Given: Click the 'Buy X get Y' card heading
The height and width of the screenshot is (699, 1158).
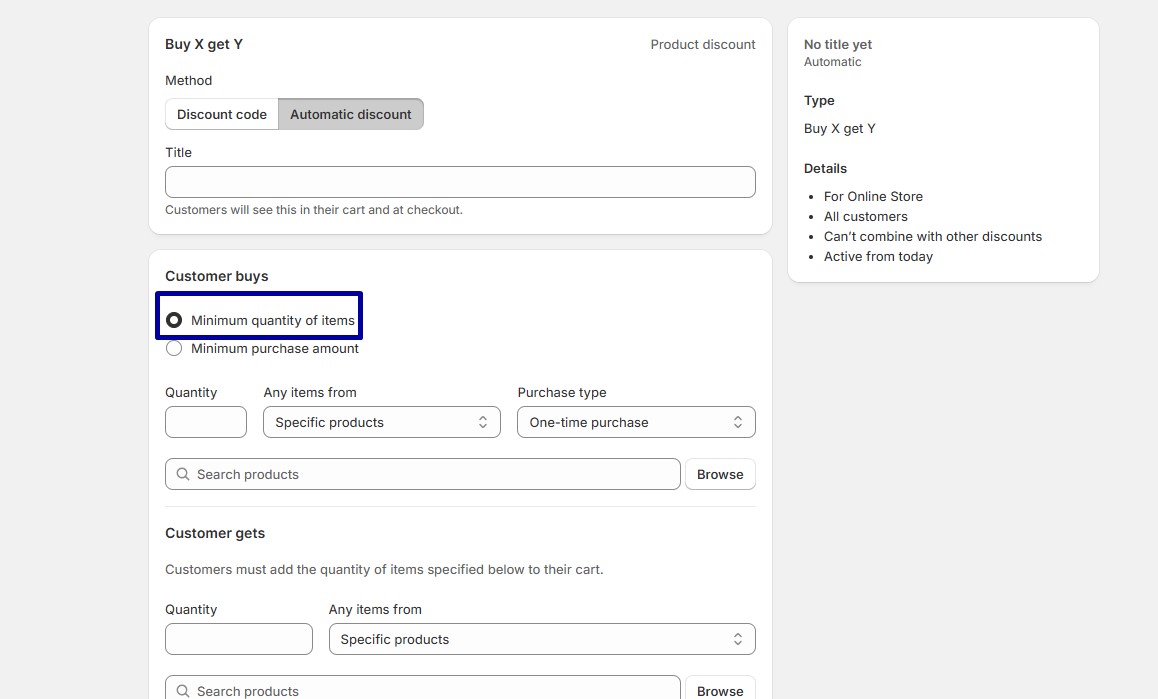Looking at the screenshot, I should (x=204, y=44).
